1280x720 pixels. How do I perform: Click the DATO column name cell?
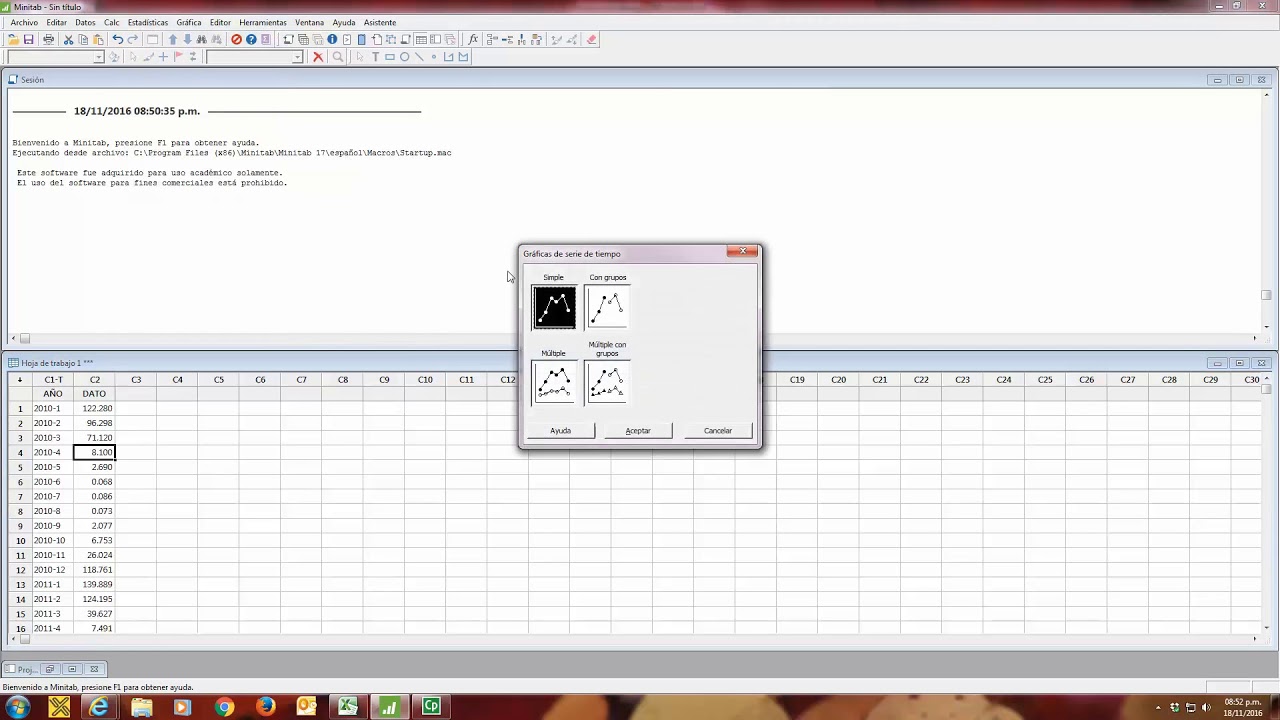click(x=94, y=394)
